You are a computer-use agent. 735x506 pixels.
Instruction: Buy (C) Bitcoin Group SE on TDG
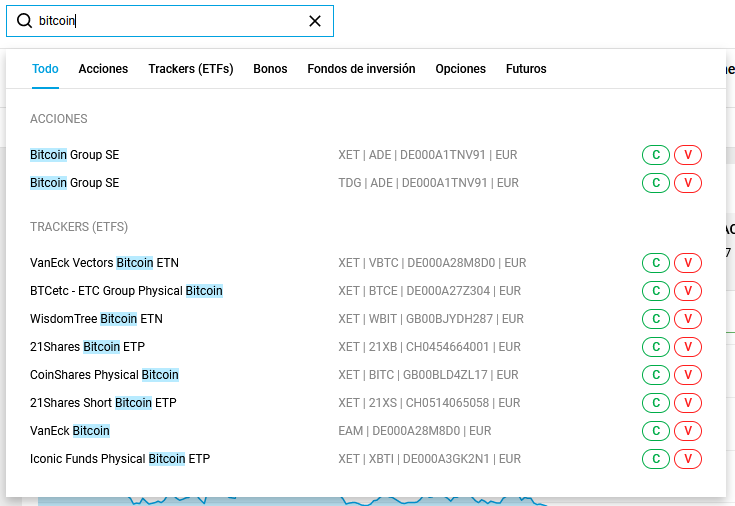[x=656, y=183]
